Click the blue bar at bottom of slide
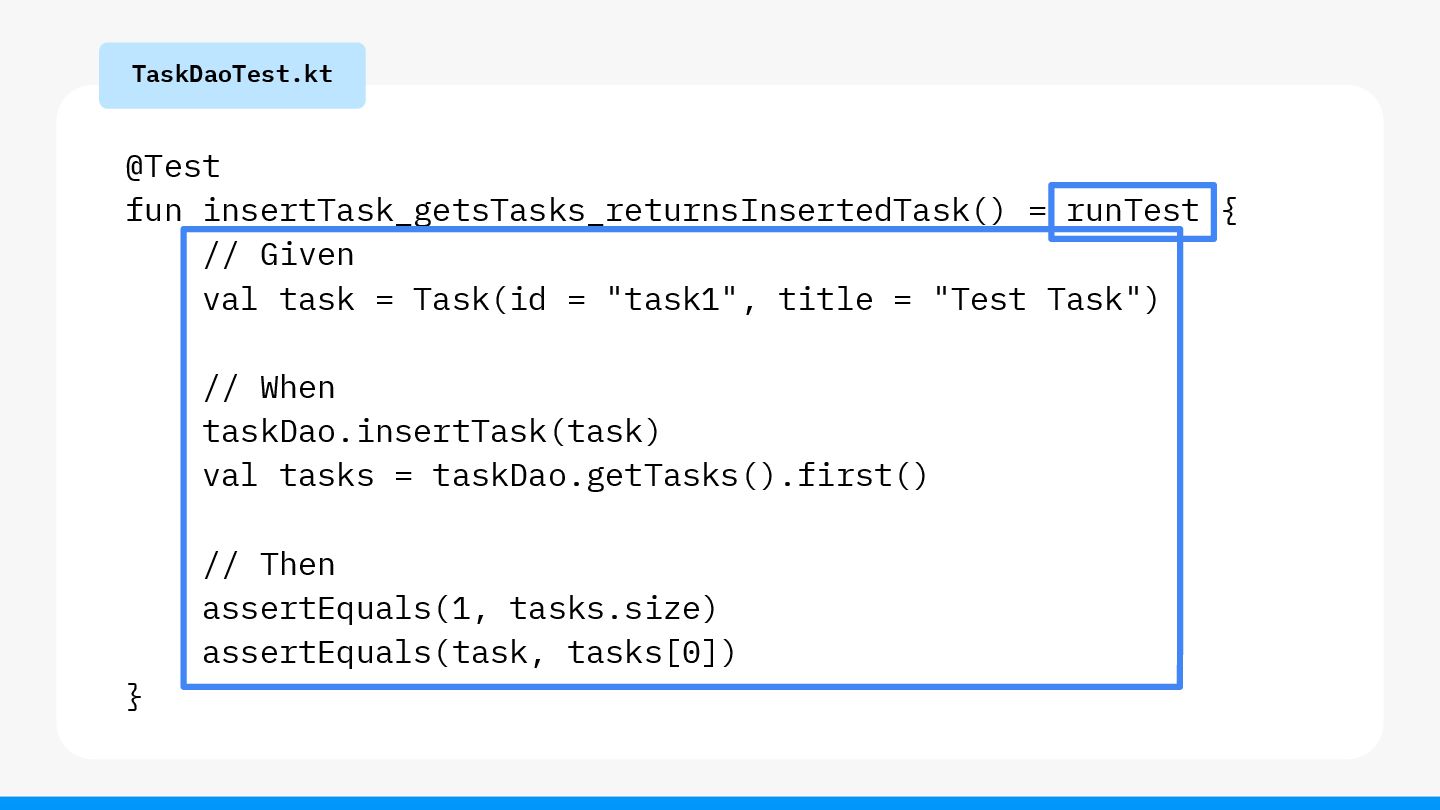Viewport: 1440px width, 810px height. tap(720, 803)
